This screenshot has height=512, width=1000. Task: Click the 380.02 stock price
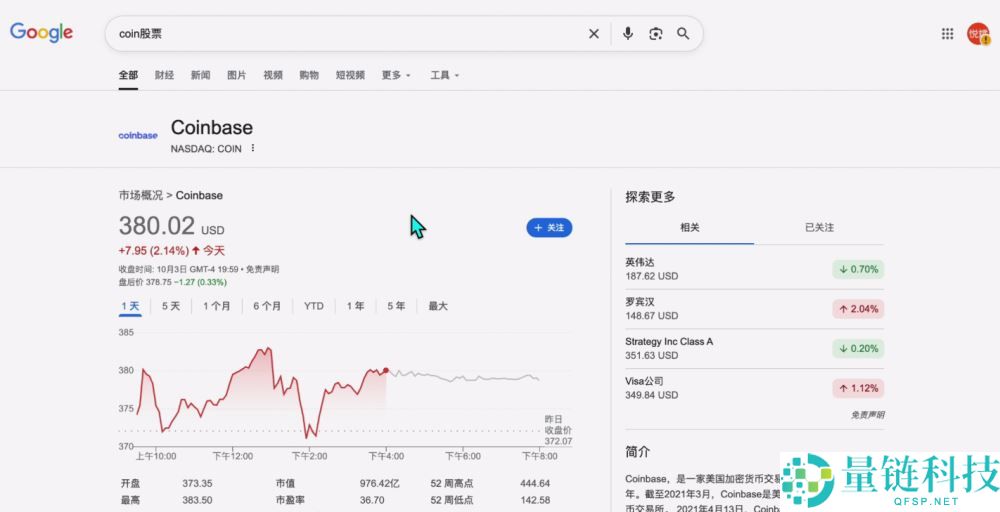click(x=157, y=226)
